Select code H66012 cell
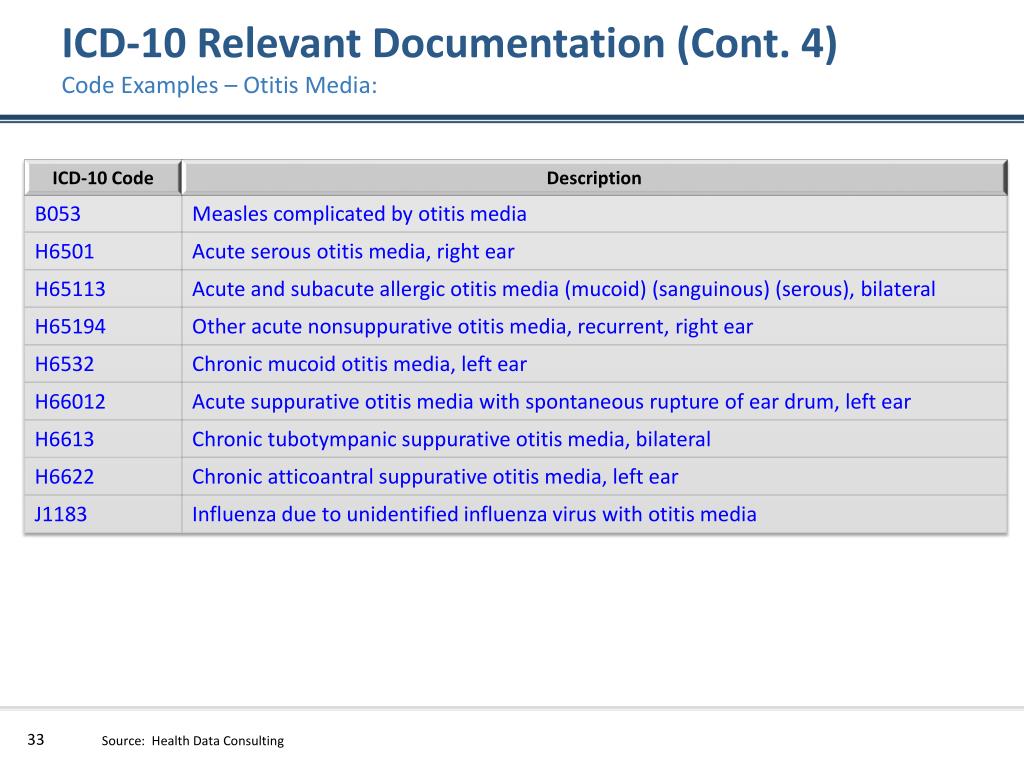This screenshot has width=1024, height=768. (x=103, y=402)
